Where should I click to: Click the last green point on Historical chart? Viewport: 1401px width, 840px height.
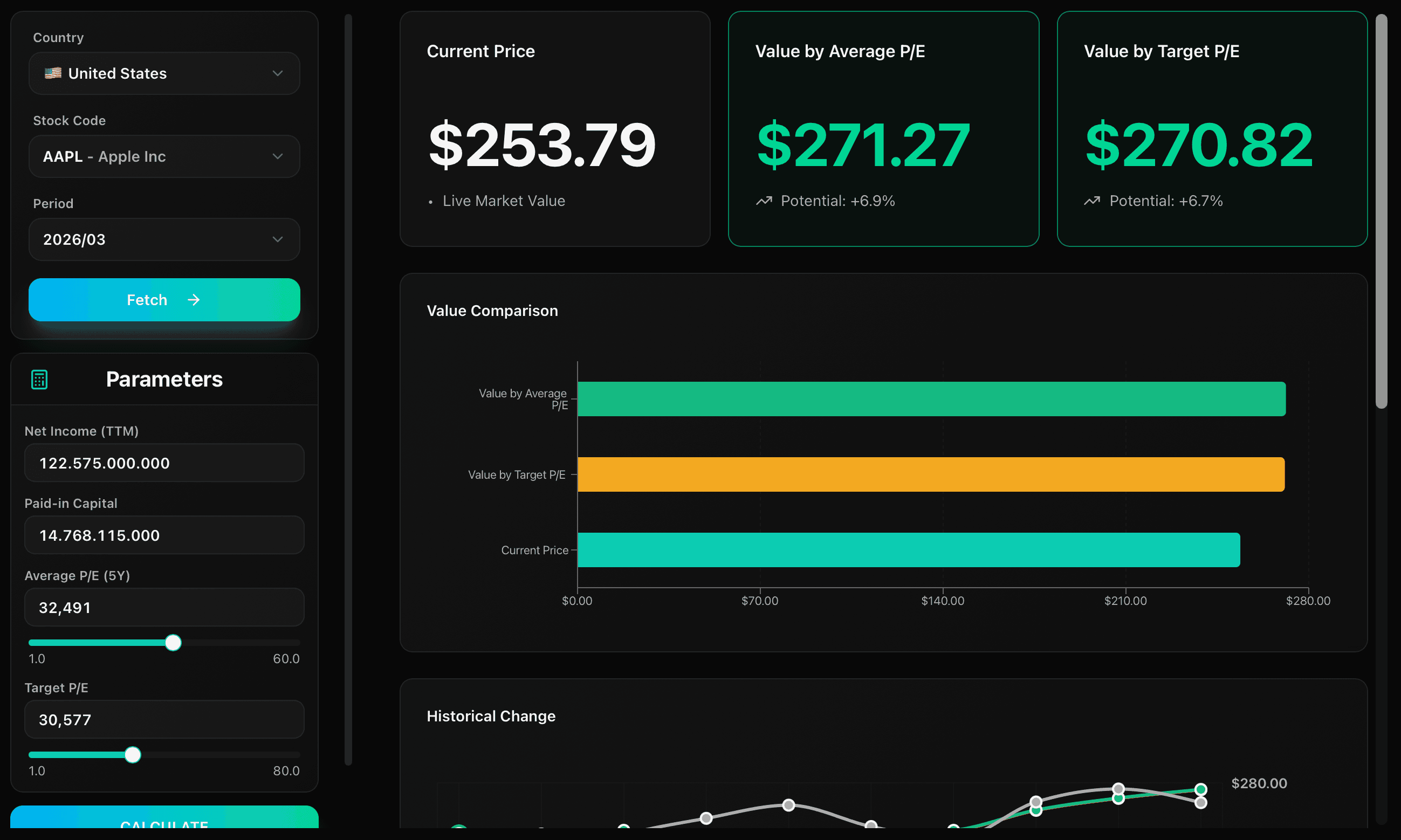(x=1200, y=790)
